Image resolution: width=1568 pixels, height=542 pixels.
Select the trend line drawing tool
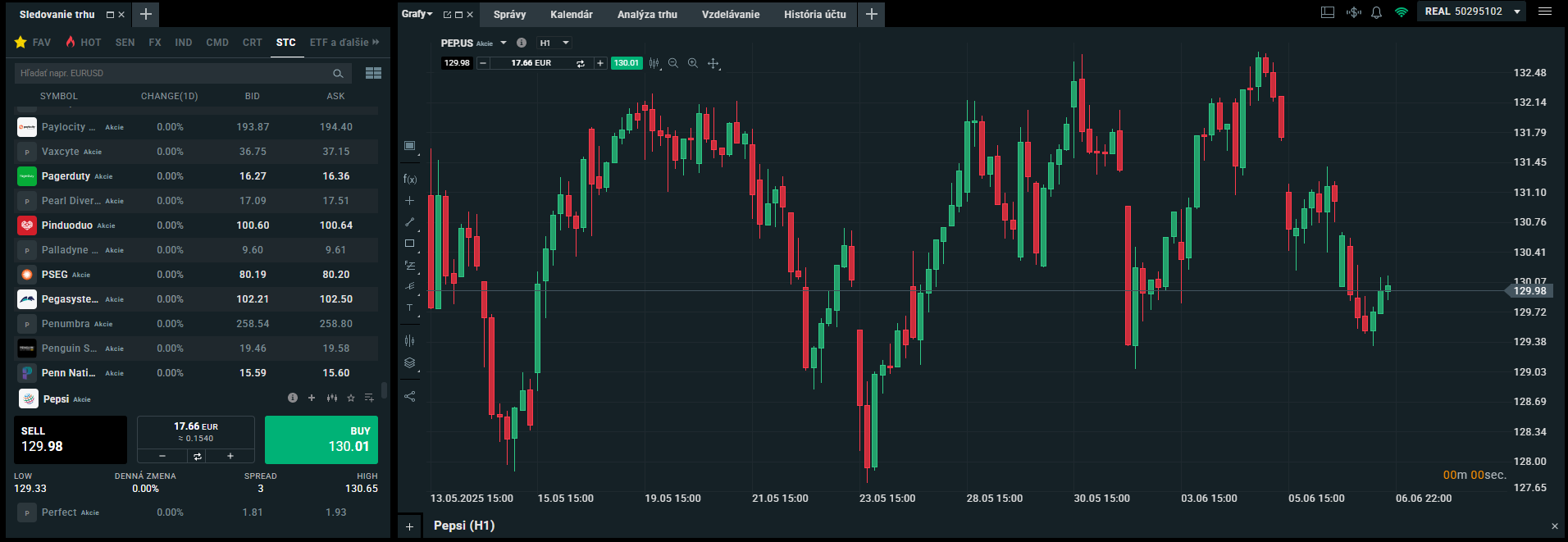(x=409, y=222)
